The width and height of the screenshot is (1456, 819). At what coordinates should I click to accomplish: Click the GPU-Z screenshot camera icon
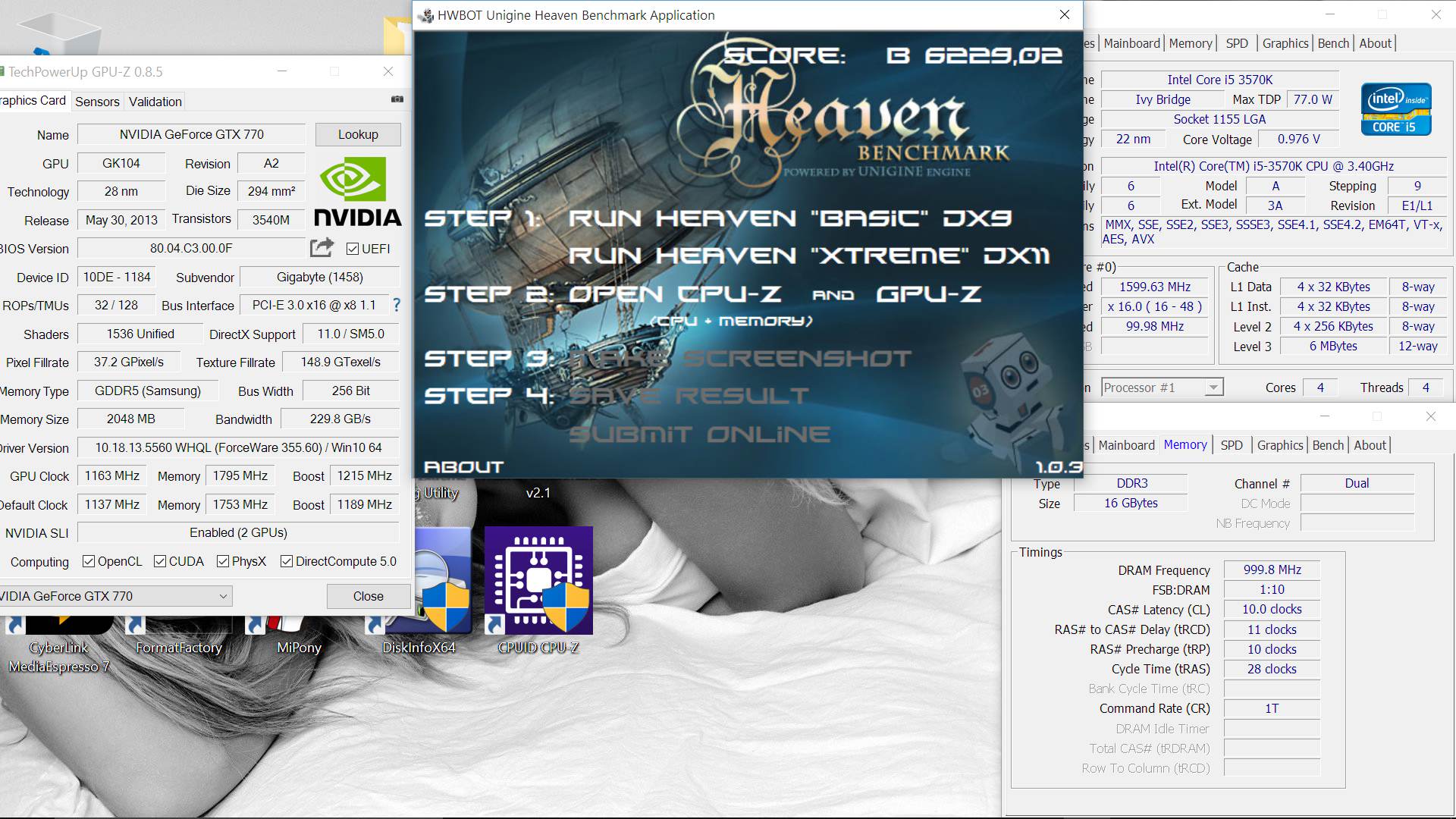(x=397, y=99)
